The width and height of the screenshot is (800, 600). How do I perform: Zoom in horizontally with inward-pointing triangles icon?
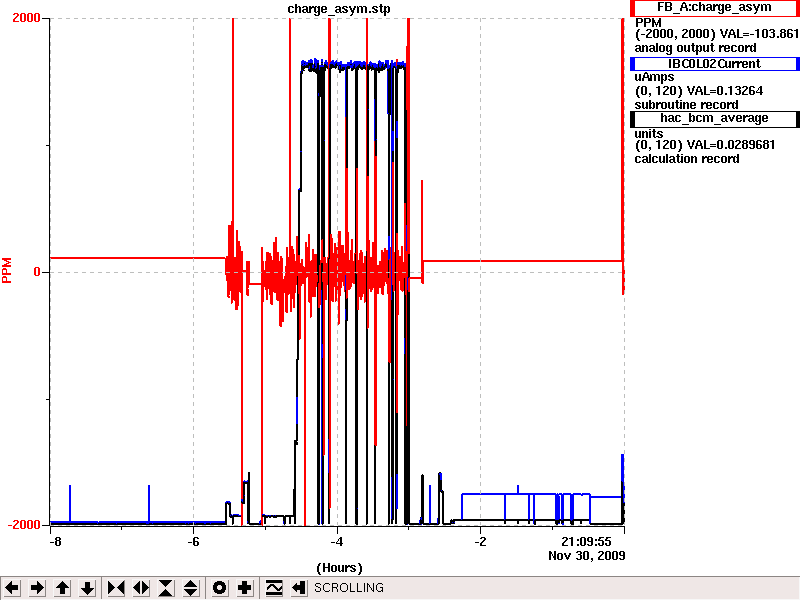(x=116, y=588)
